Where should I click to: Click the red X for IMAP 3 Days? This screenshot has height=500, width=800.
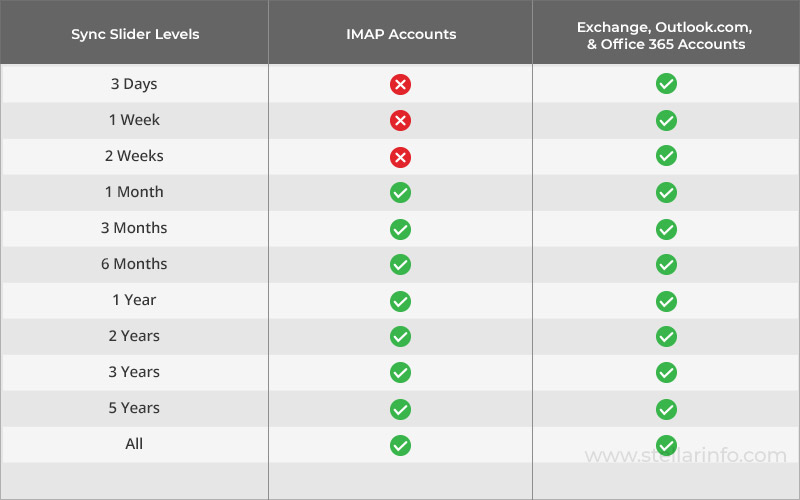click(400, 84)
